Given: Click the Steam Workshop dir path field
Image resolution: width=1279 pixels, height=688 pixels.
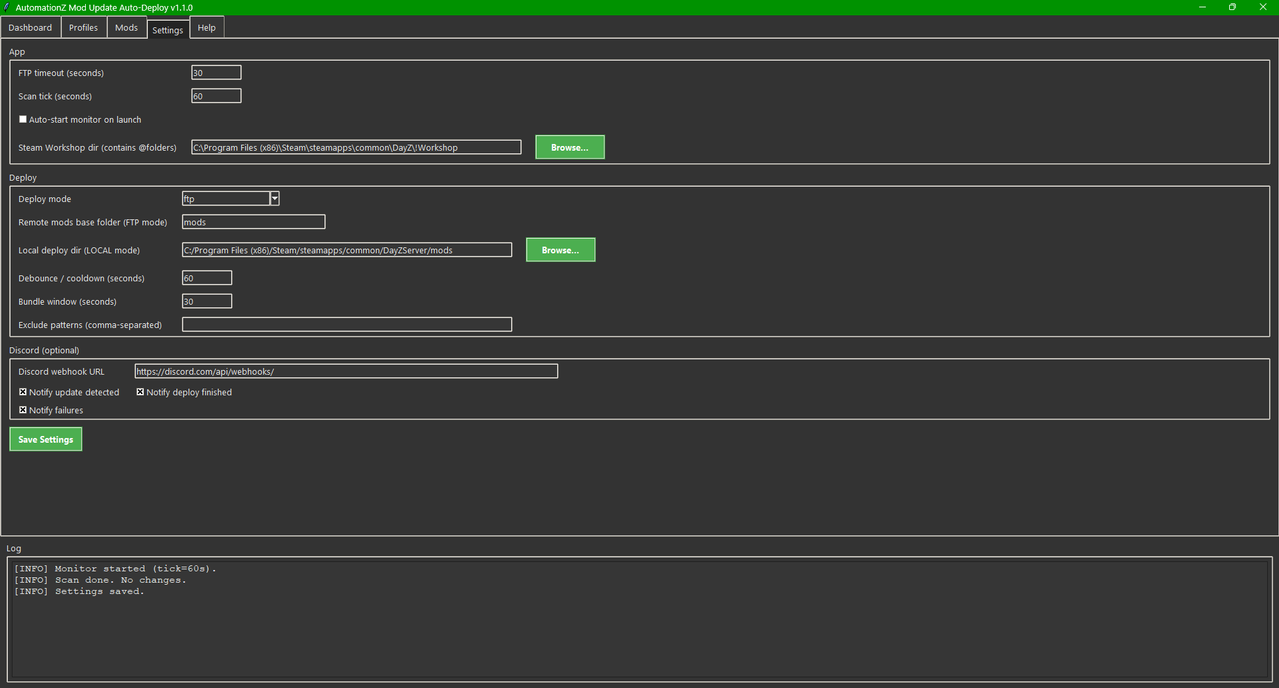Looking at the screenshot, I should tap(356, 147).
